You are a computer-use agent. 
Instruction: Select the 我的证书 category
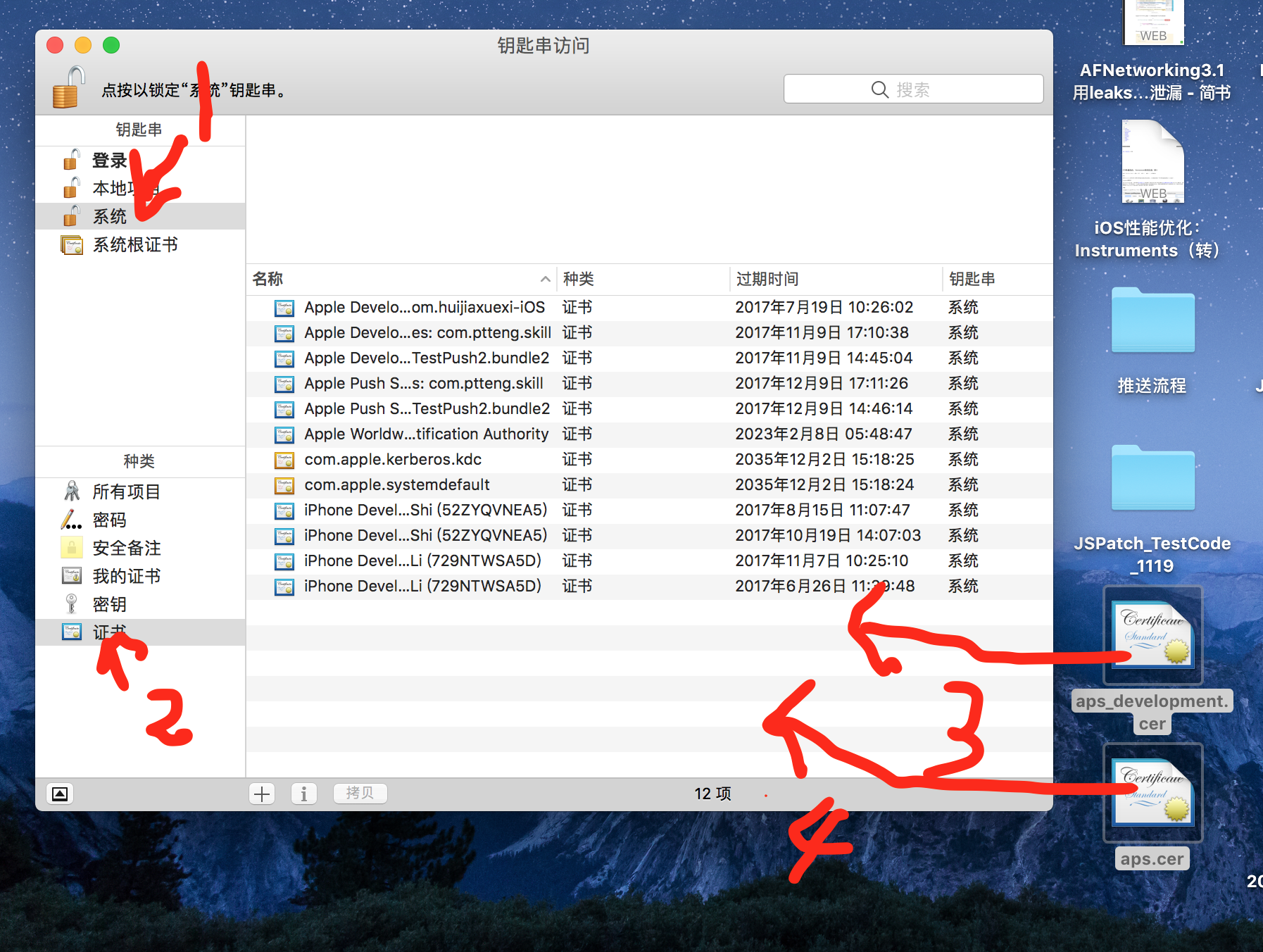(x=126, y=576)
